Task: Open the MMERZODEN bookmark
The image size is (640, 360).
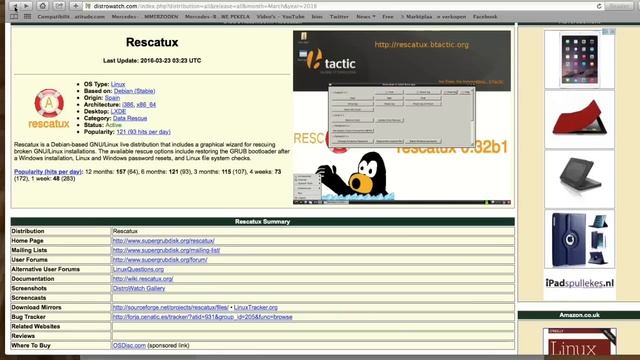Action: point(161,17)
